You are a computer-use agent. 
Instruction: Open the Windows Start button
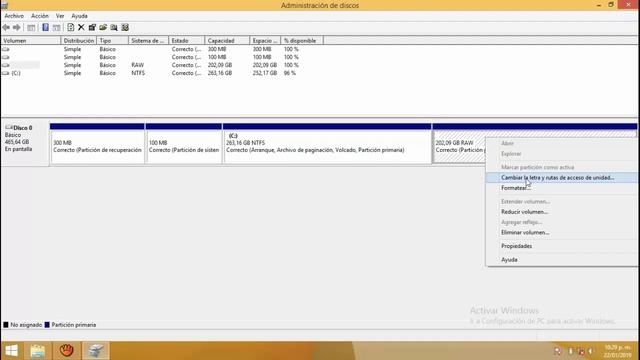[x=11, y=351]
